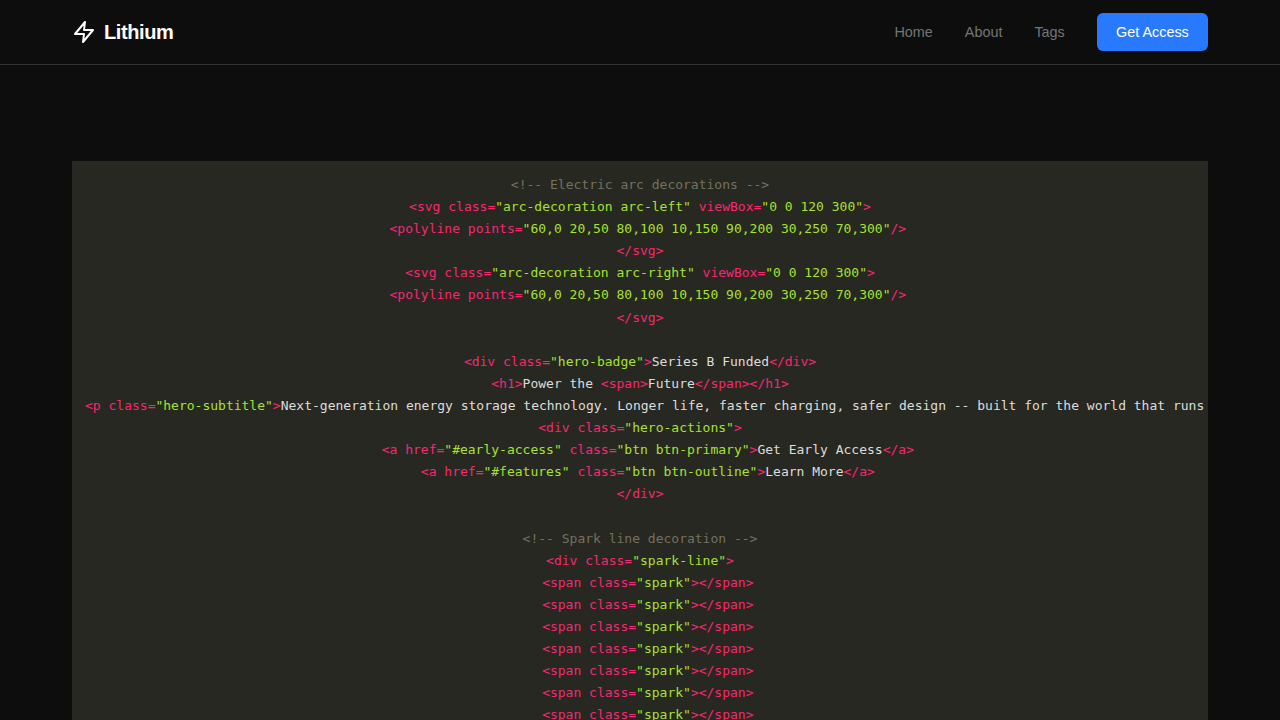This screenshot has height=720, width=1280.
Task: Click the polyline line below arc-left svg
Action: point(648,229)
